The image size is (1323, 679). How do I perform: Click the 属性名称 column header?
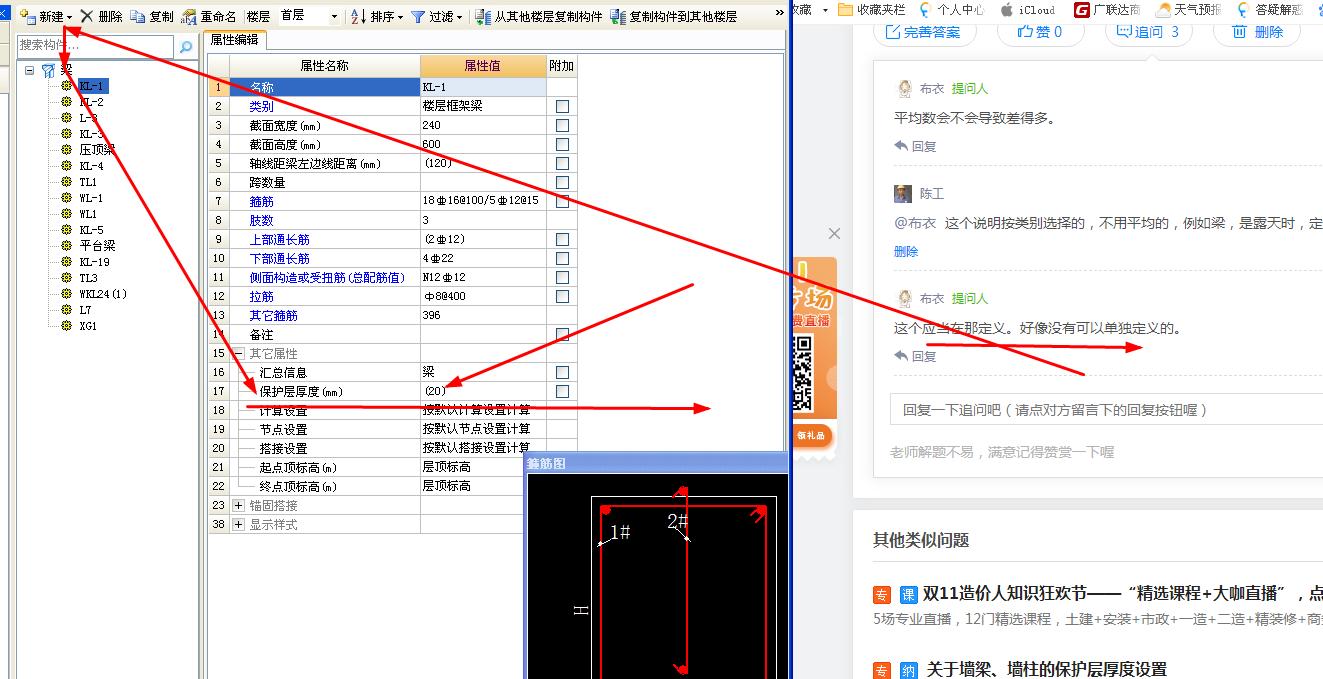point(325,66)
